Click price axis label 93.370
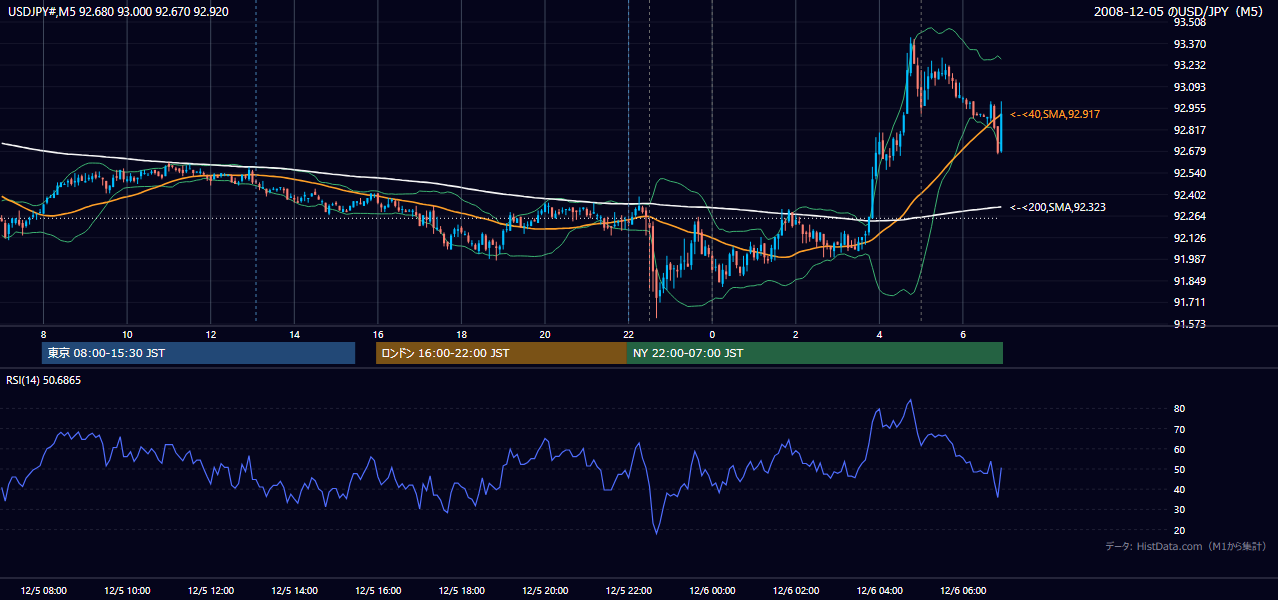The image size is (1278, 600). tap(1189, 44)
